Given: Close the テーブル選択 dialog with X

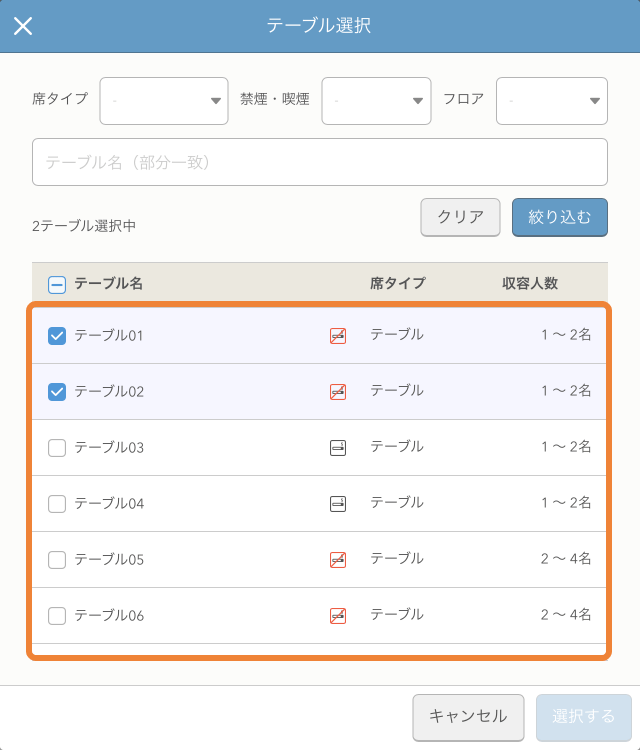Looking at the screenshot, I should click(23, 26).
